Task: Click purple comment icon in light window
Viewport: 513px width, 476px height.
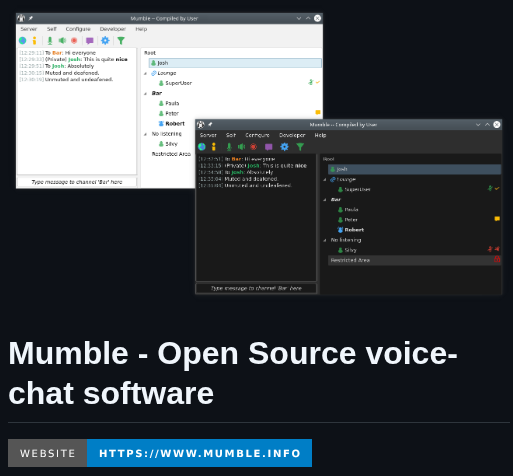Action: click(x=90, y=41)
